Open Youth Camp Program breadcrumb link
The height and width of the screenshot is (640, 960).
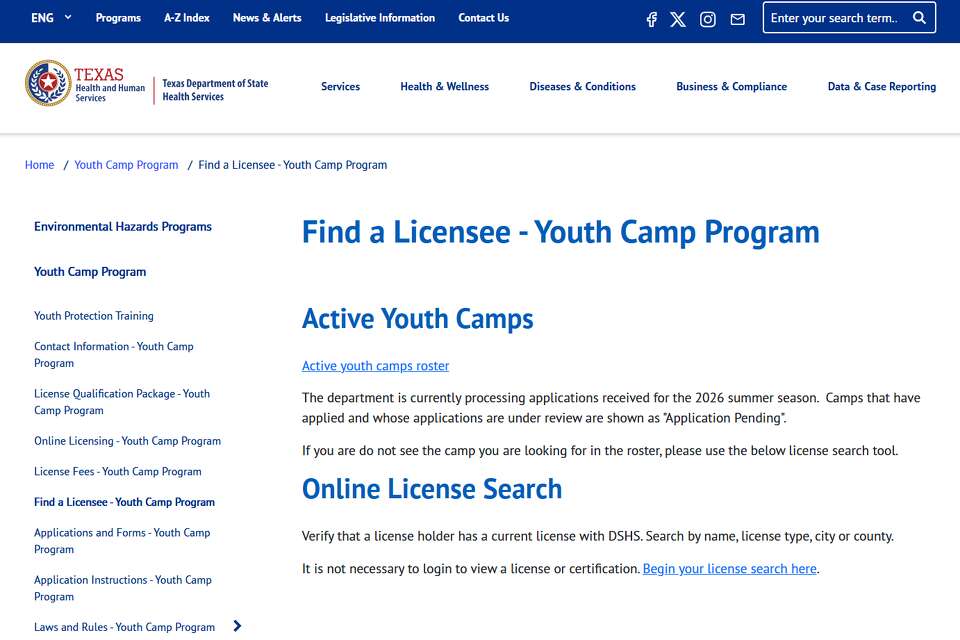point(126,165)
